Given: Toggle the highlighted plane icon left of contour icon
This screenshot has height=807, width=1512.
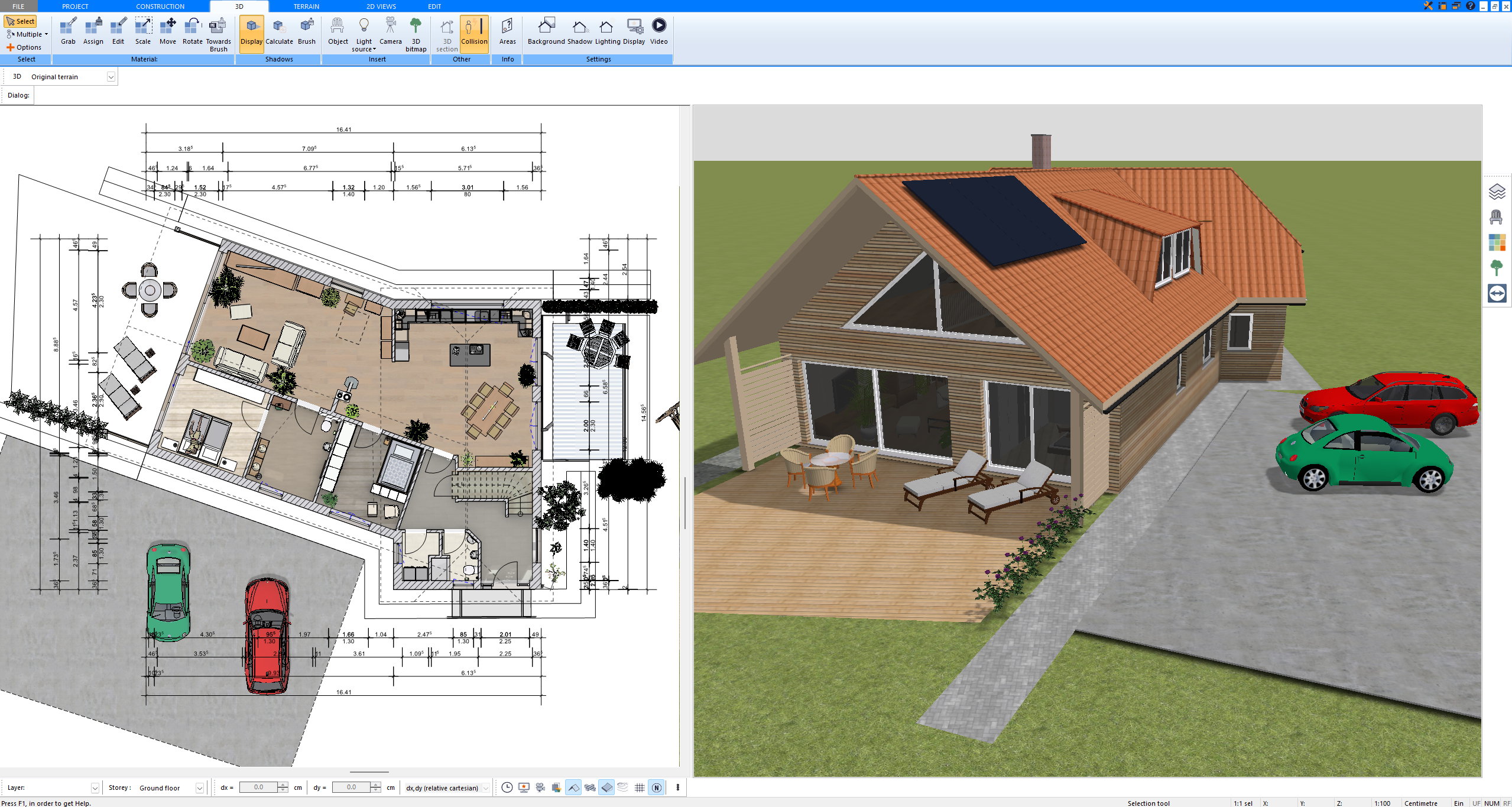Looking at the screenshot, I should point(606,787).
